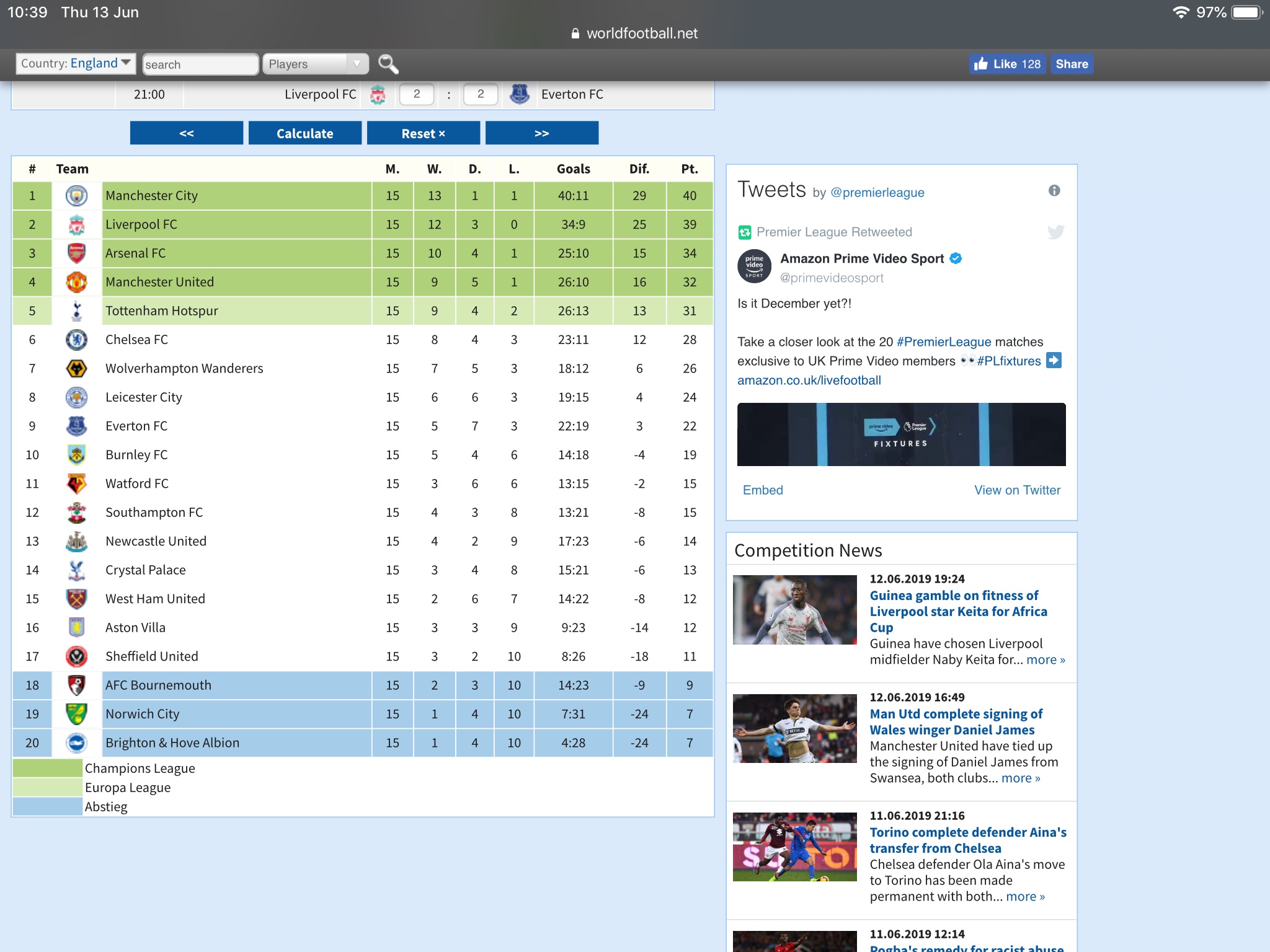Click Aston Villa crest icon
Image resolution: width=1270 pixels, height=952 pixels.
76,628
